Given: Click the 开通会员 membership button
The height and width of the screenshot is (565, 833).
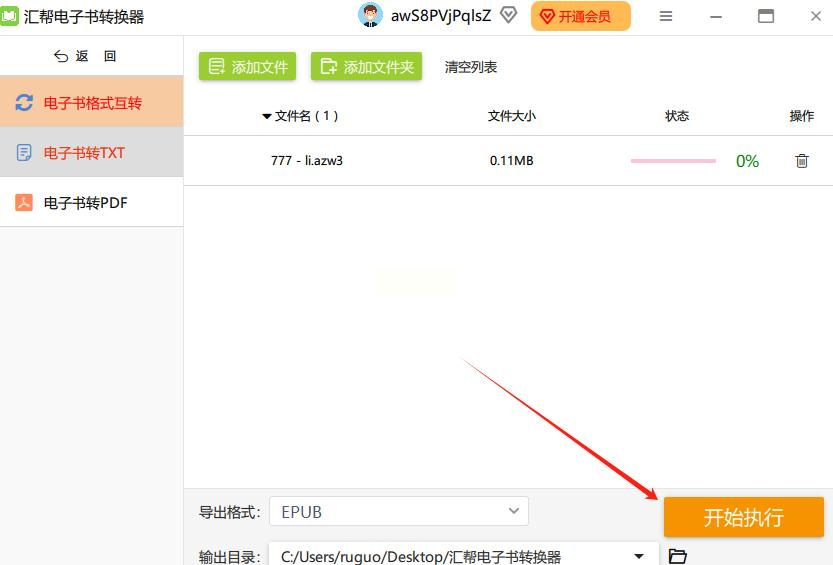Looking at the screenshot, I should pyautogui.click(x=581, y=16).
